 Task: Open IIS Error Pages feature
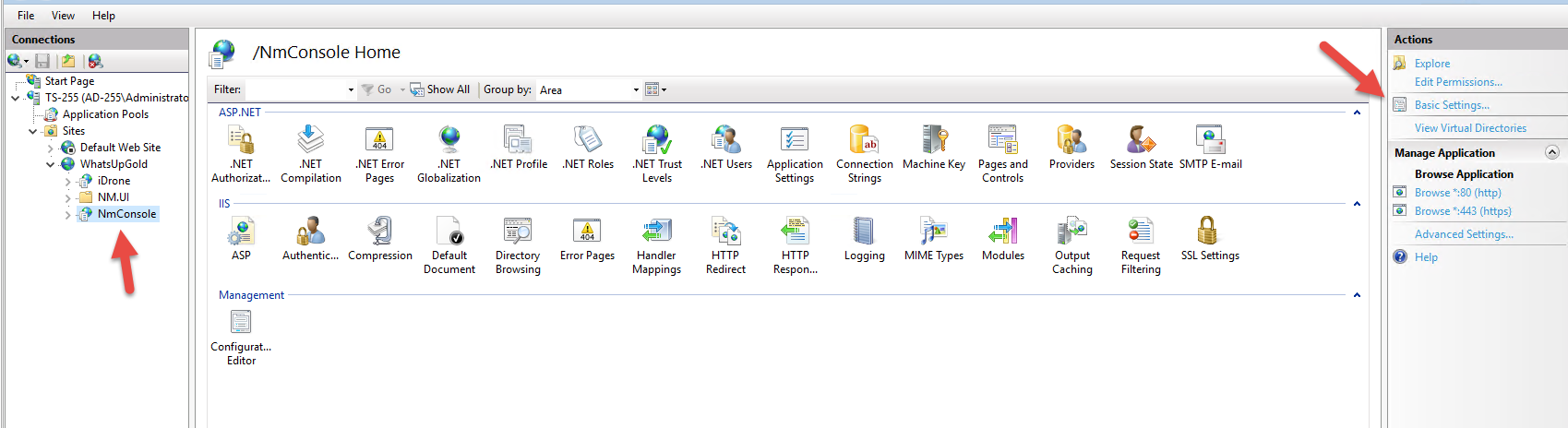click(x=587, y=239)
